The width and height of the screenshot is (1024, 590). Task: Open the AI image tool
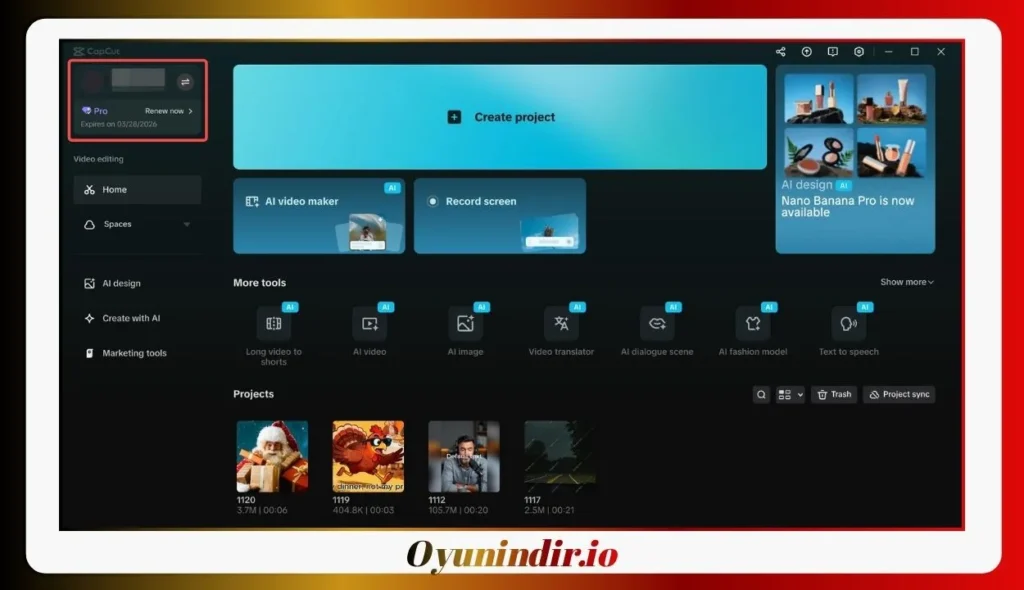coord(466,331)
